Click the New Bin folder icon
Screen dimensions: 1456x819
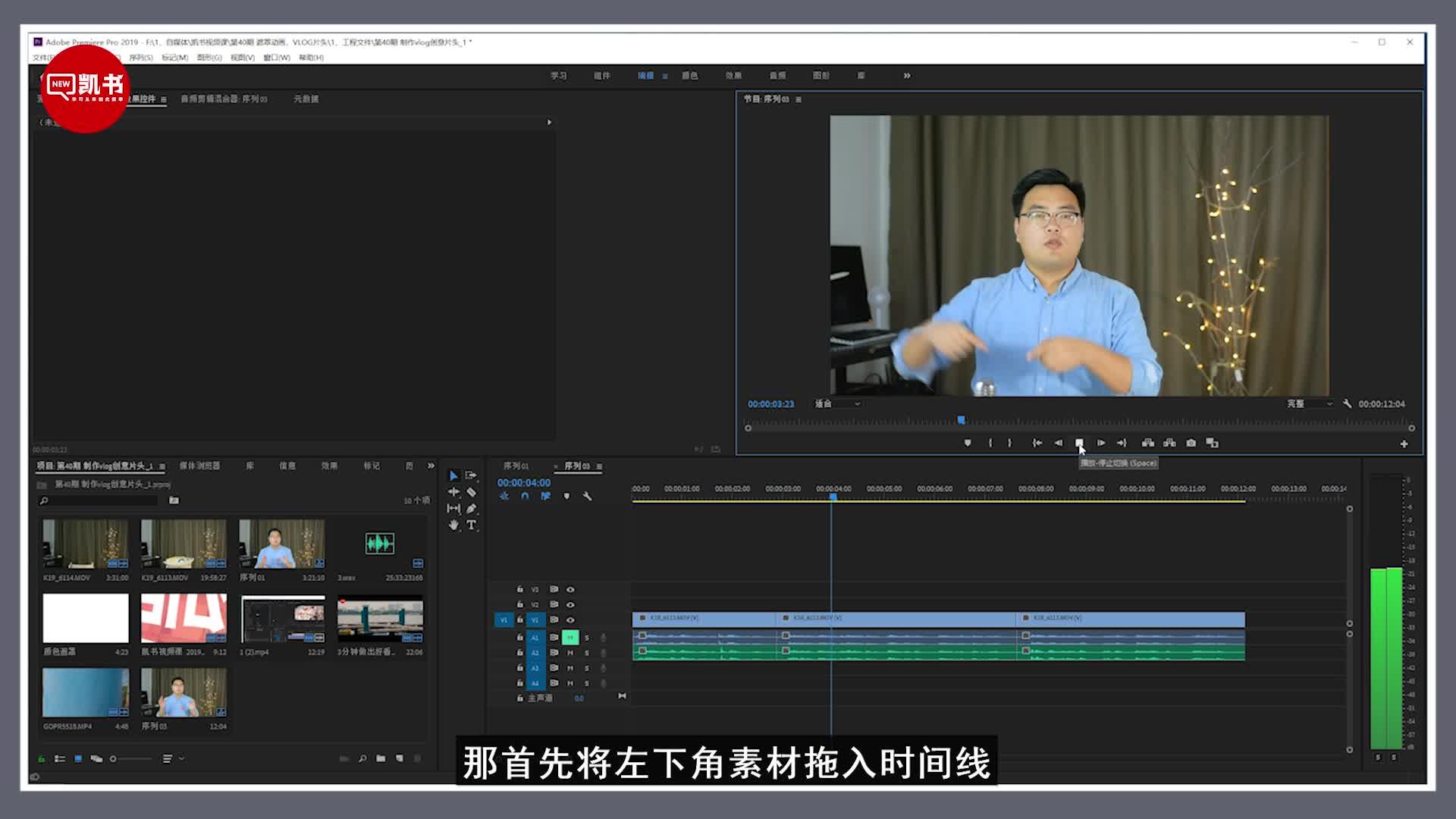point(381,758)
